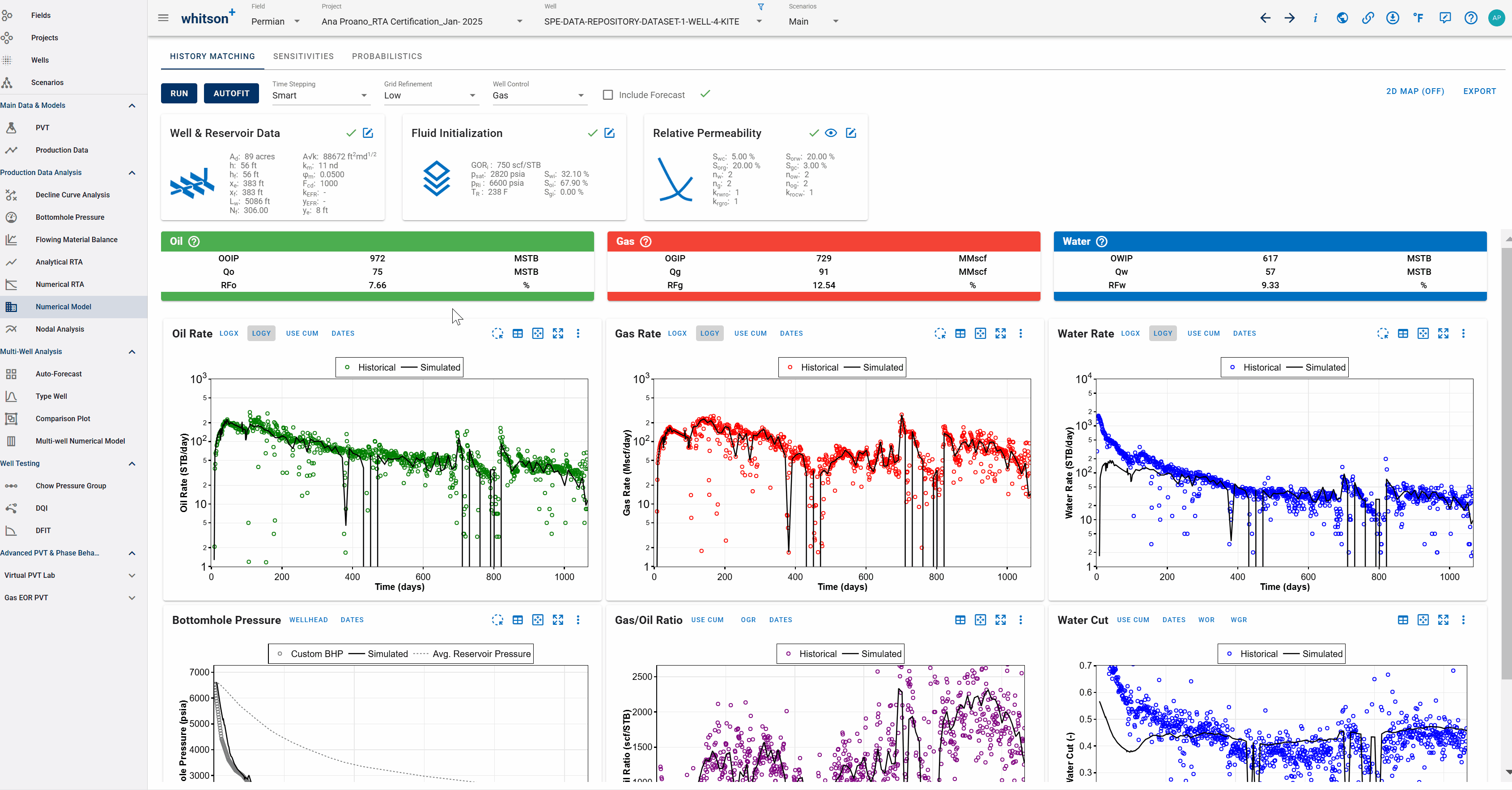Screen dimensions: 1512x790
Task: Open the feedback chat icon
Action: pos(1445,18)
